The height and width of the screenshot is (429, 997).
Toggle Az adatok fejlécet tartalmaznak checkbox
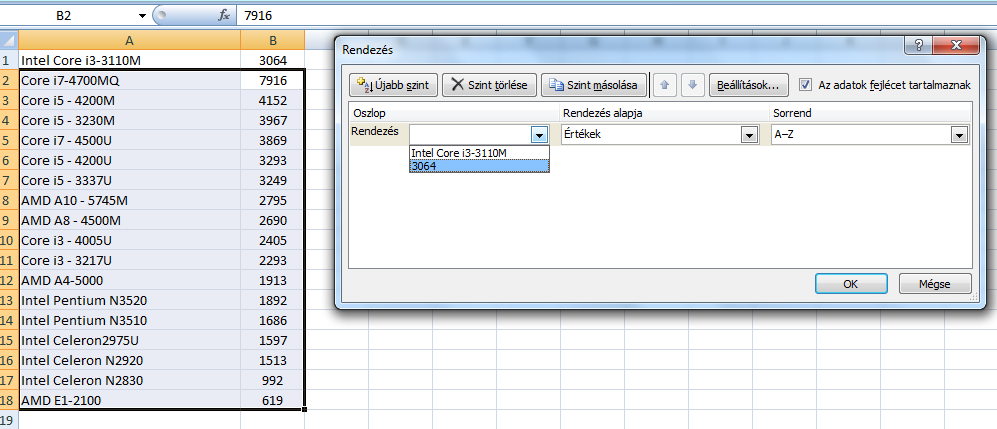(x=806, y=85)
